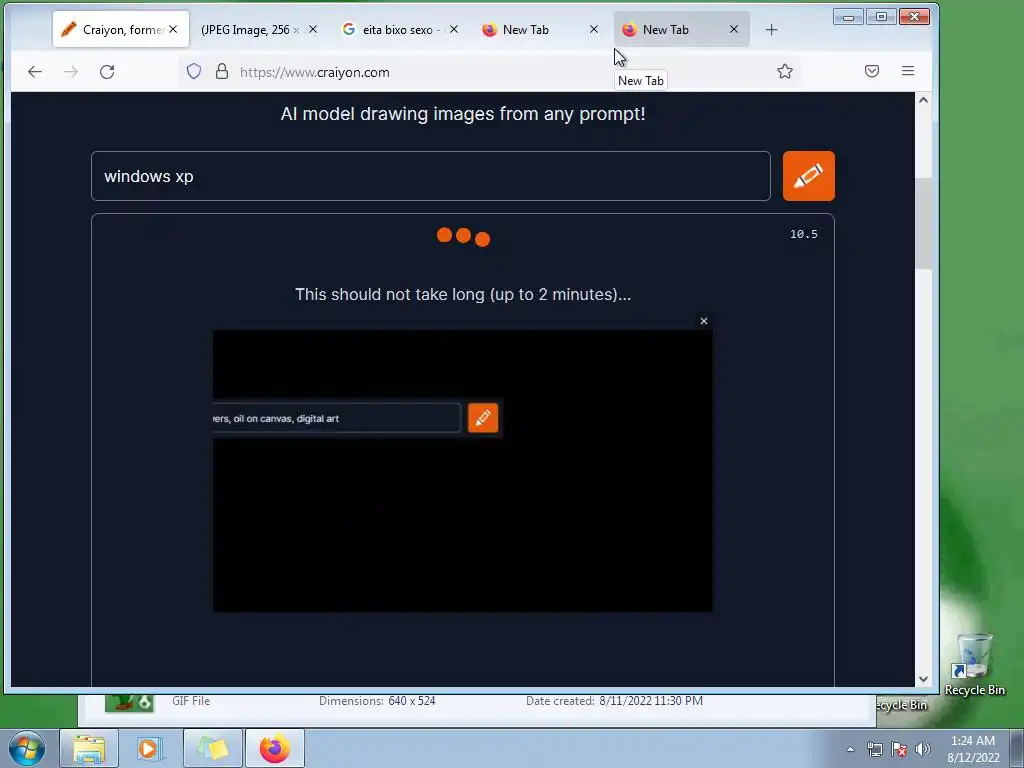
Task: Click the orange pencil draw button
Action: click(x=808, y=176)
